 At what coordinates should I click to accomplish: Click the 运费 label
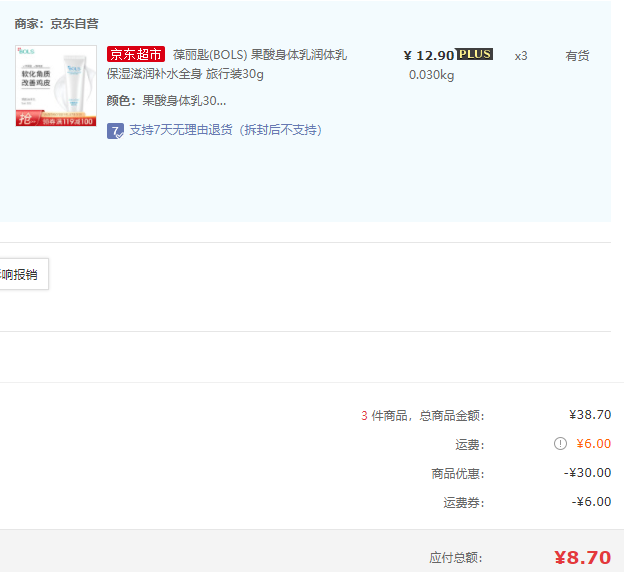click(470, 445)
